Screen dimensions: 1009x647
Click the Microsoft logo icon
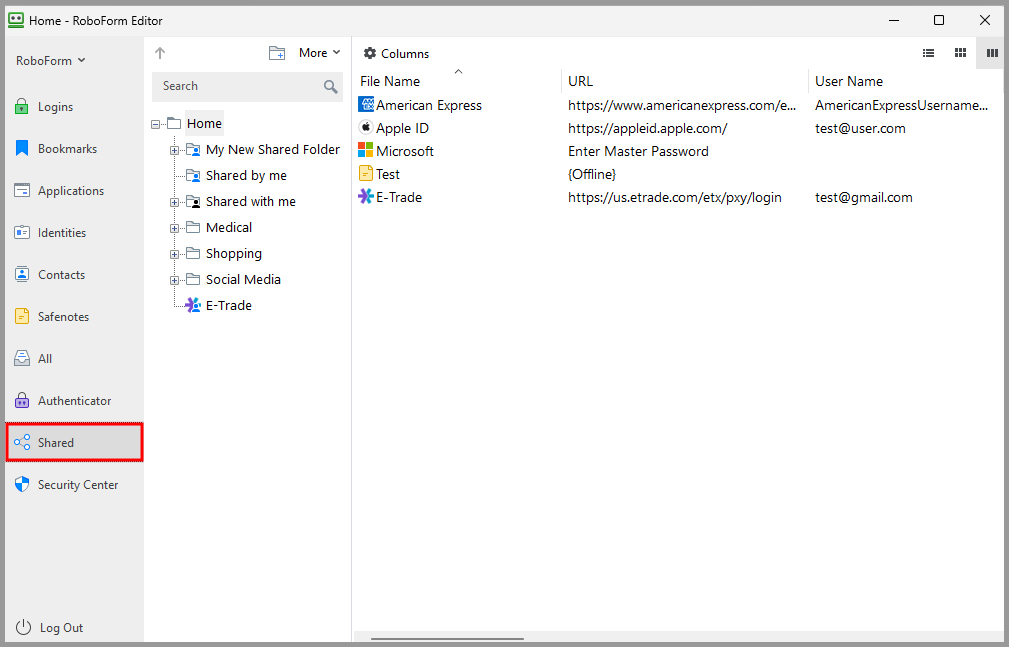click(366, 150)
